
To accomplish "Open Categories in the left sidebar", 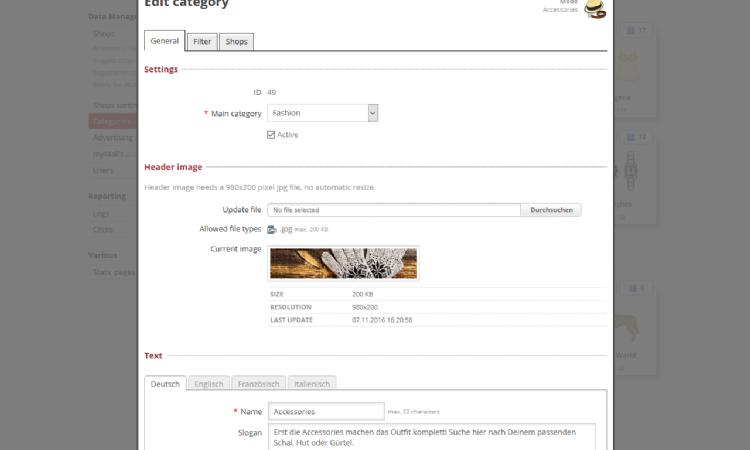I will (112, 121).
